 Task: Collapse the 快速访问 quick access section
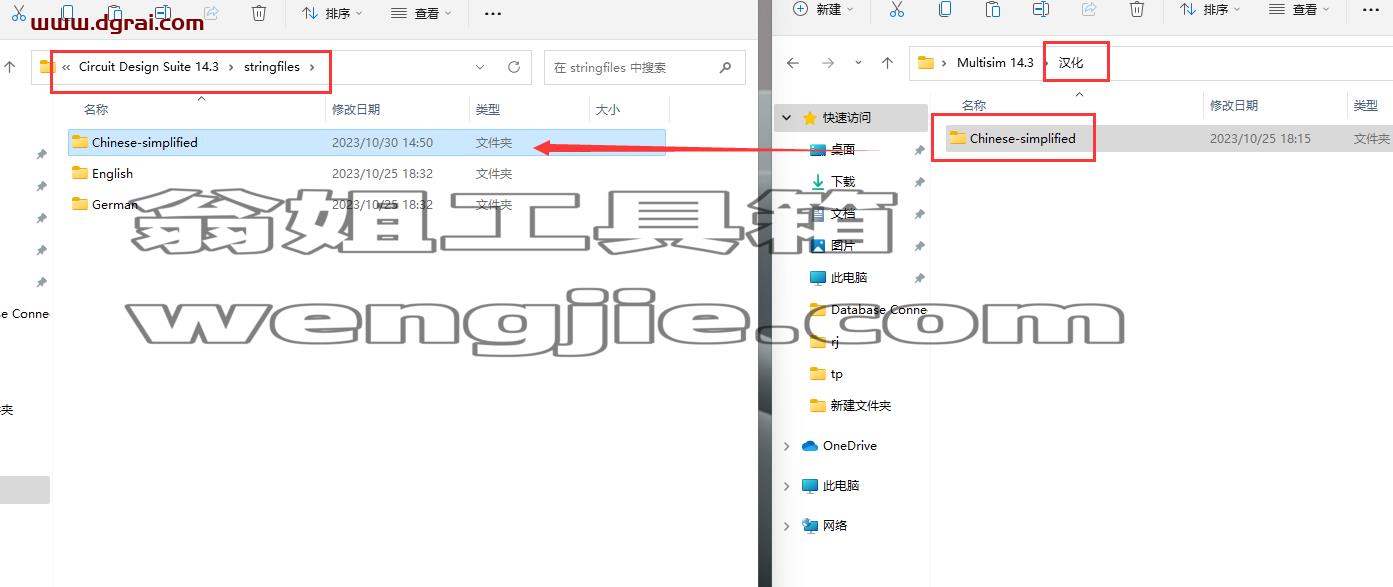[x=787, y=118]
